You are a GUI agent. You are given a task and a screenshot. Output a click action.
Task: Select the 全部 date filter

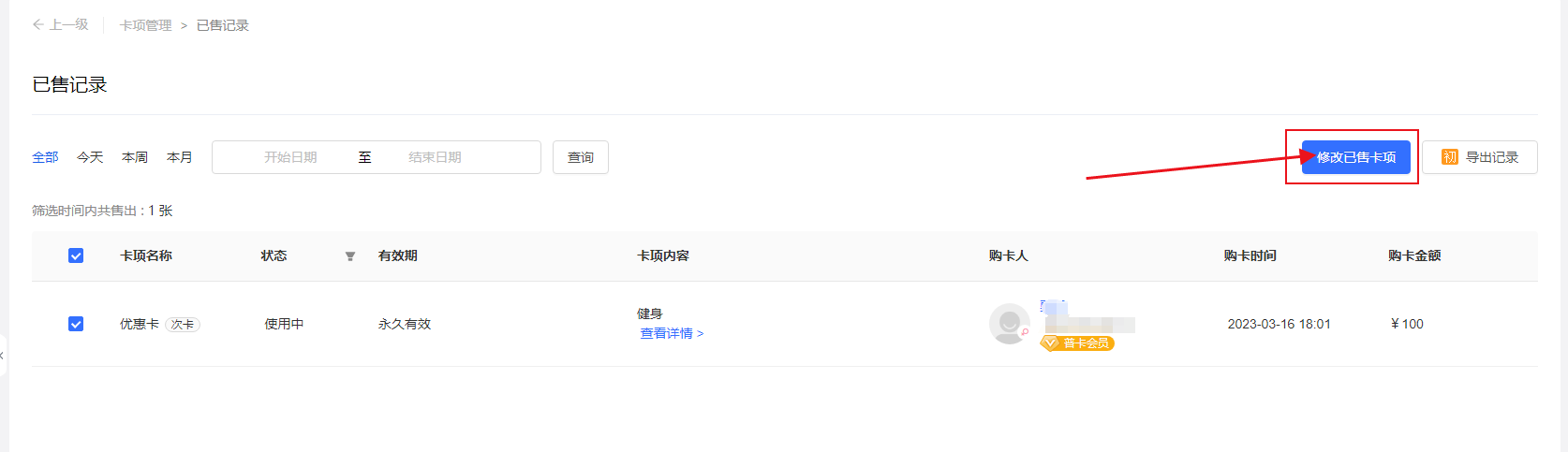(45, 157)
